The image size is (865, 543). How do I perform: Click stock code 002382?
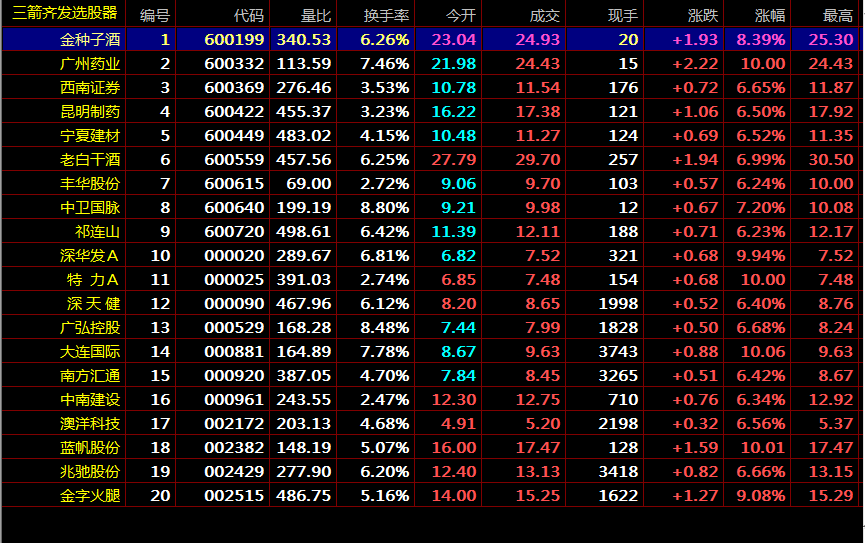[234, 448]
